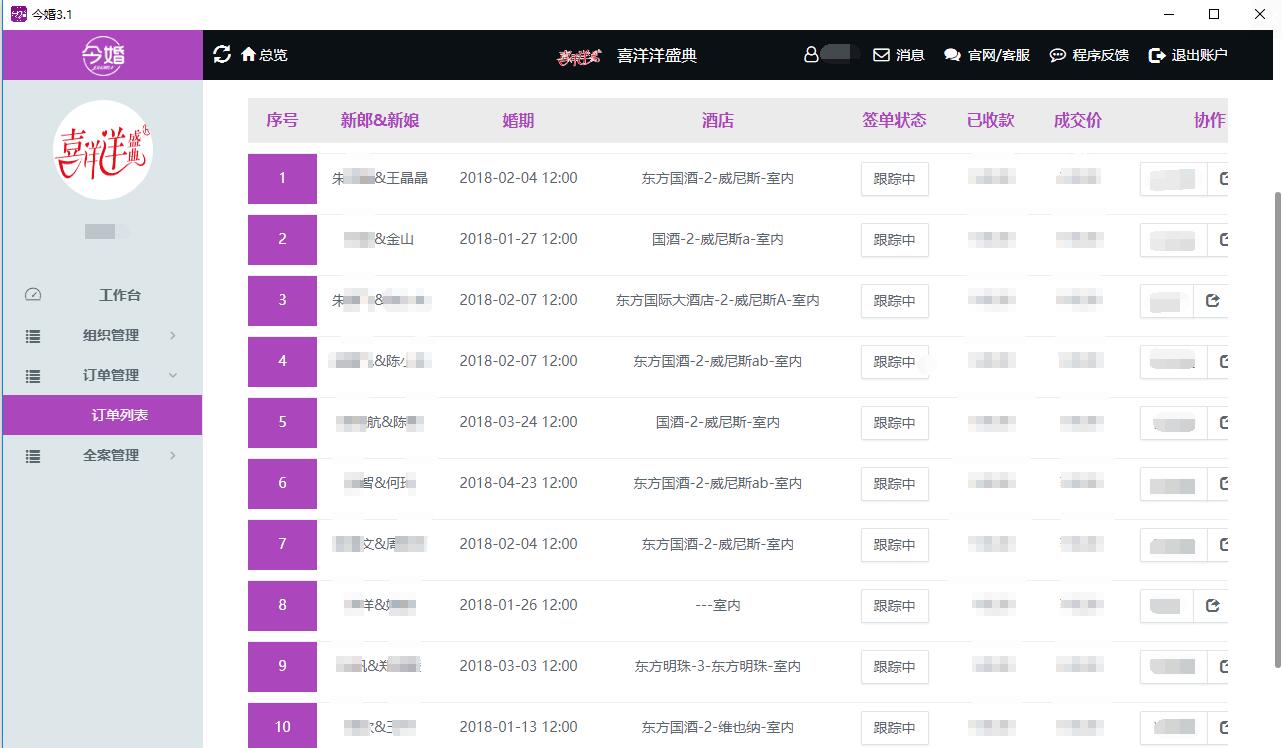
Task: Click share icon in row 3
Action: click(x=1213, y=300)
